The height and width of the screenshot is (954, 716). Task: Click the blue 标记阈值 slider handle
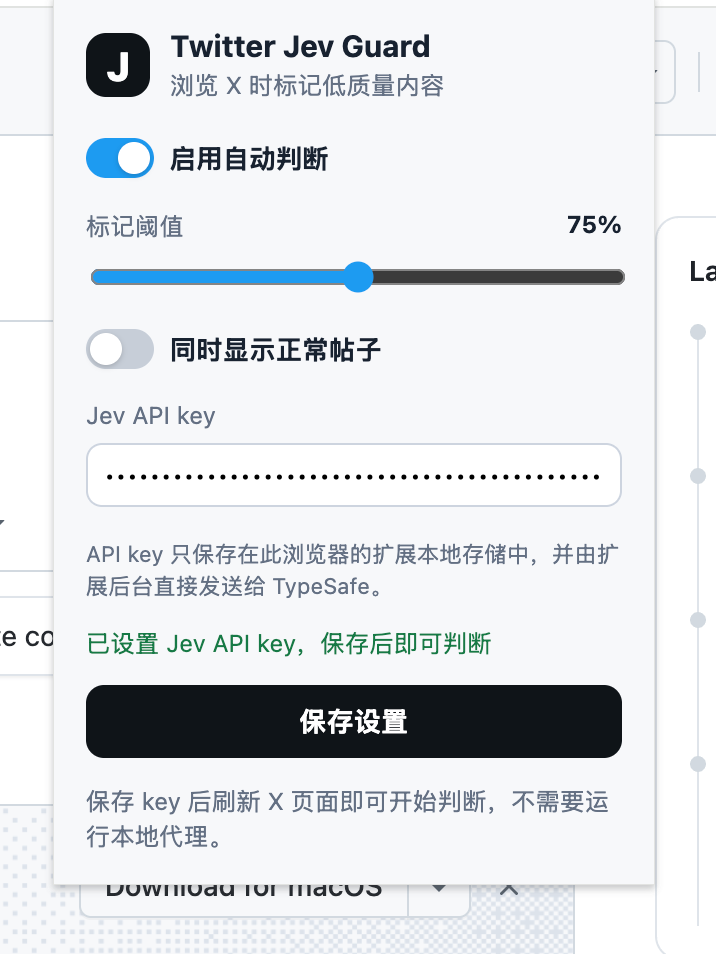coord(358,277)
